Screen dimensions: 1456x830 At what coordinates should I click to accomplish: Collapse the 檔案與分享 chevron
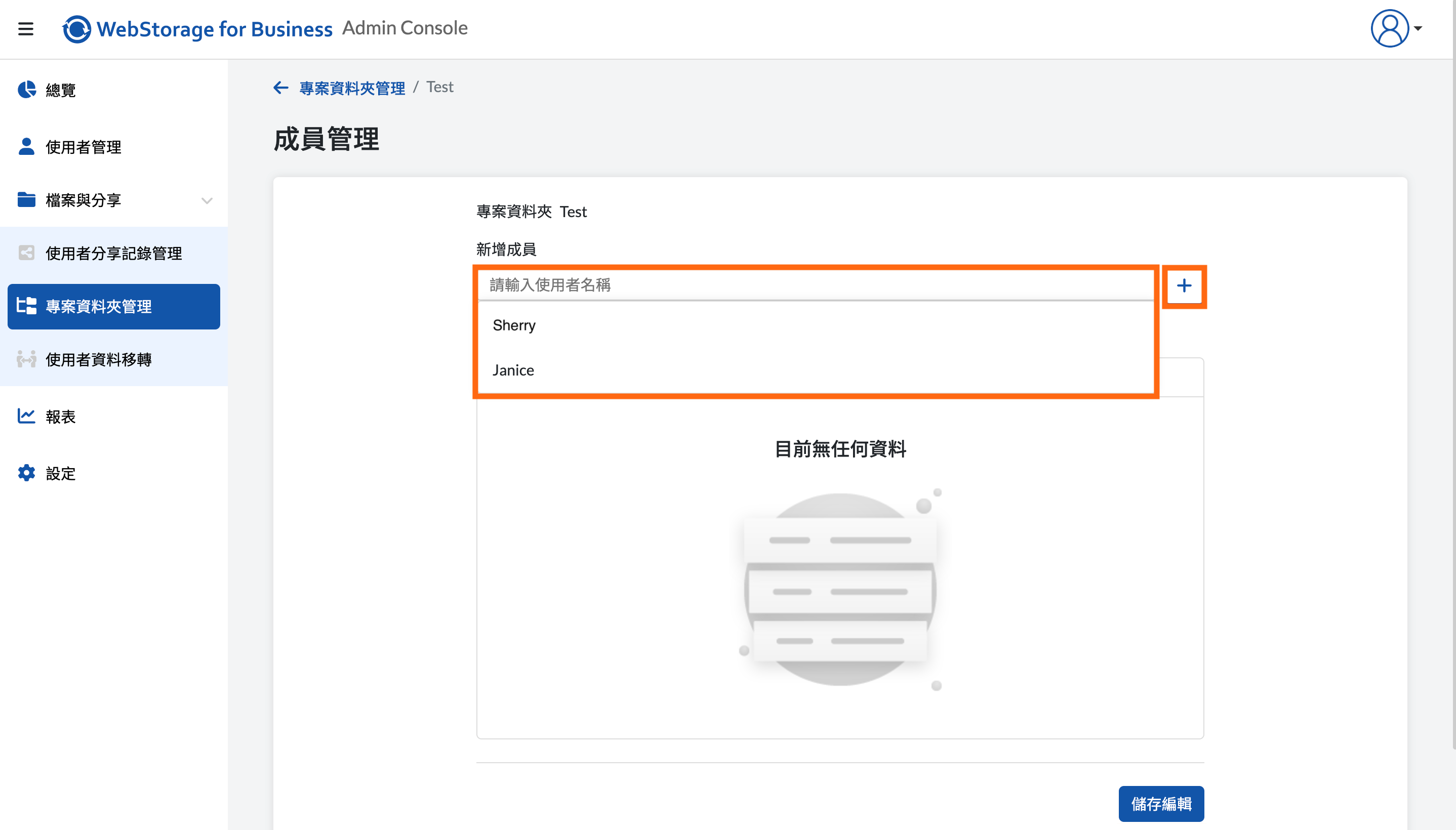[x=207, y=200]
